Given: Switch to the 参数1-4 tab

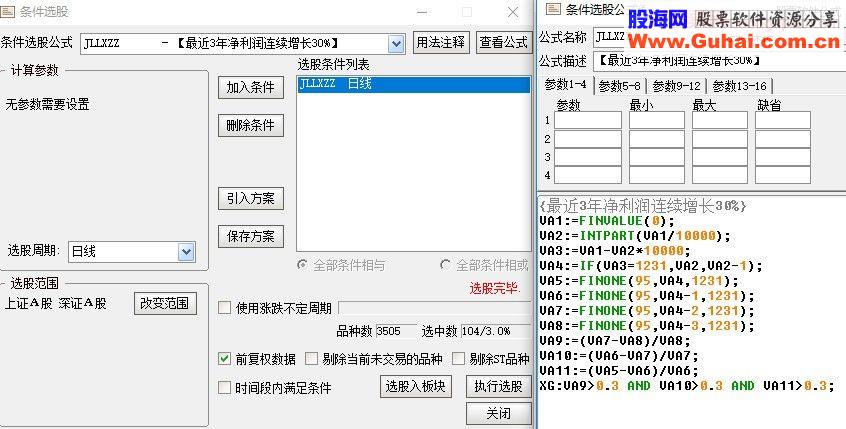Looking at the screenshot, I should [565, 85].
